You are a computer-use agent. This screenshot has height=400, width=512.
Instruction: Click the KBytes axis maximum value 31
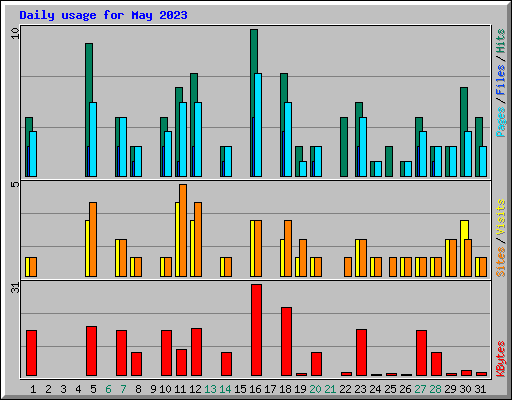[x=15, y=288]
